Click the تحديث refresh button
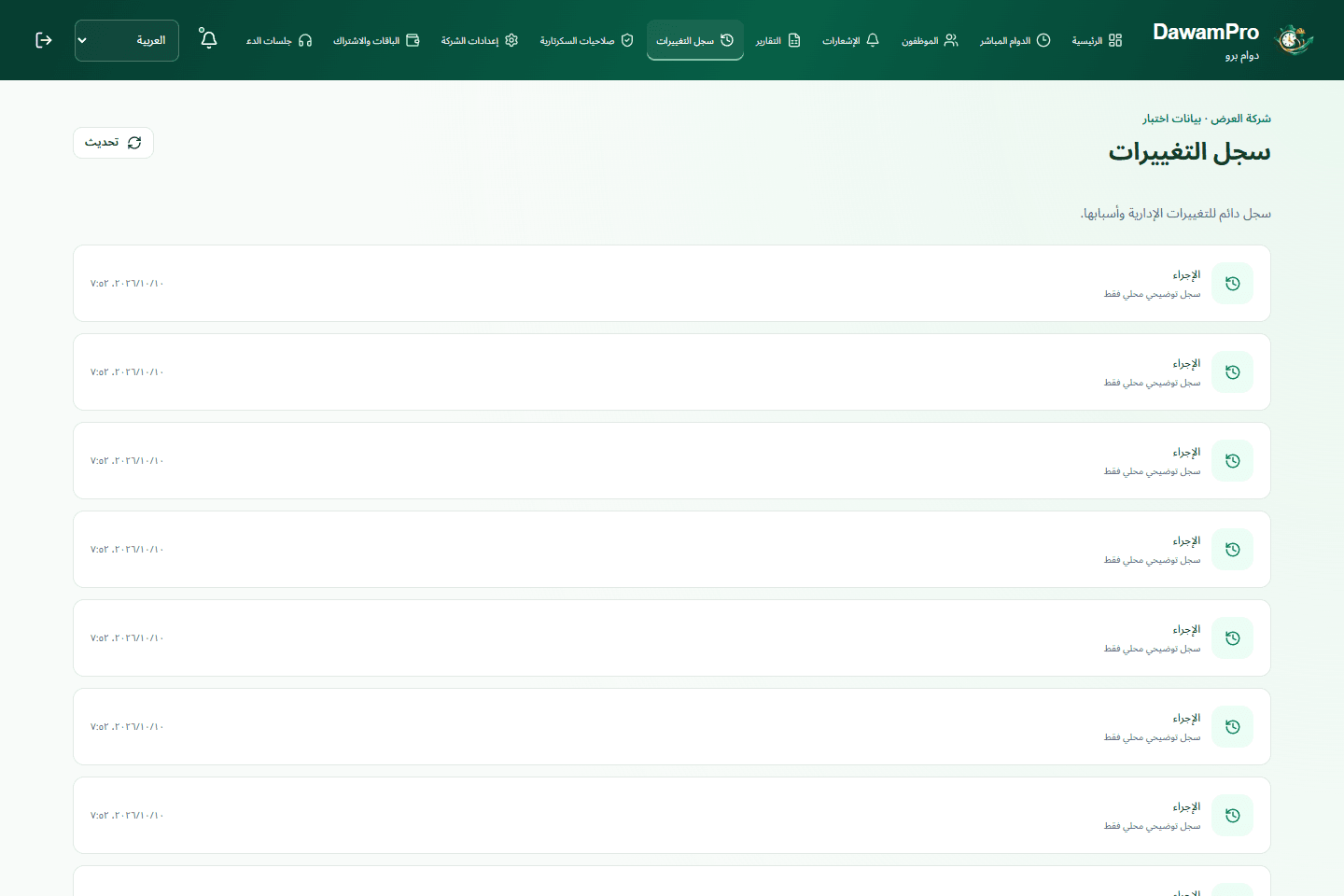This screenshot has height=896, width=1344. pos(113,143)
